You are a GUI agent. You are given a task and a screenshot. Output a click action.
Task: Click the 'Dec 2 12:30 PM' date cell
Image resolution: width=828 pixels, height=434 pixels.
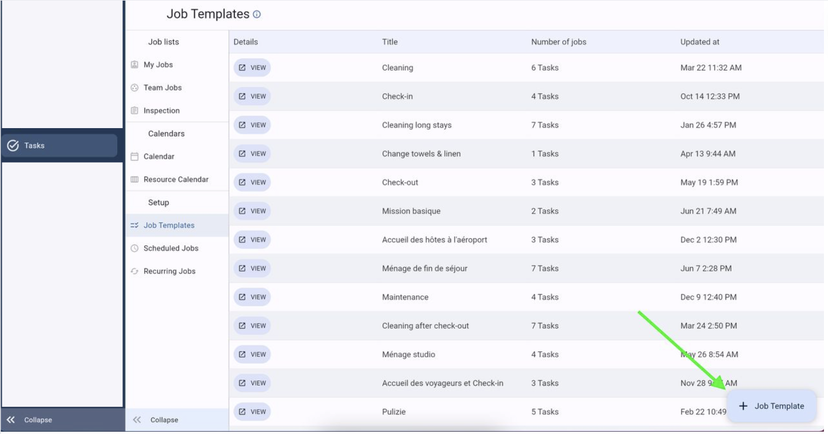tap(708, 240)
